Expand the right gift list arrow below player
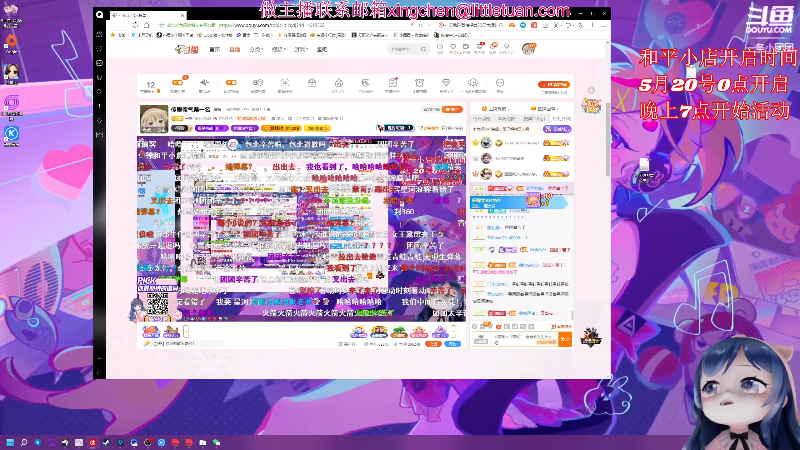Image resolution: width=800 pixels, height=450 pixels. 453,332
